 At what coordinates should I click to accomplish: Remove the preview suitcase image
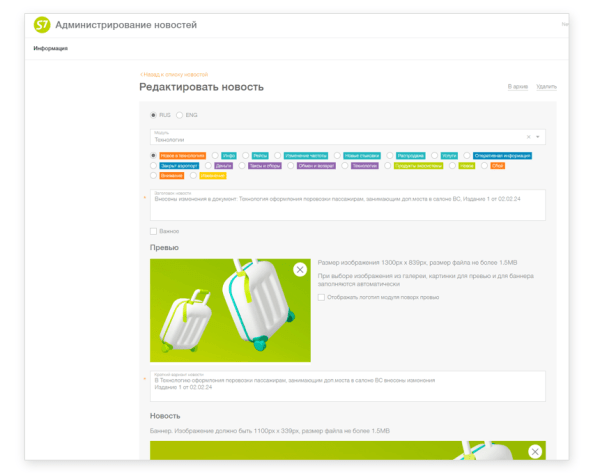(299, 270)
